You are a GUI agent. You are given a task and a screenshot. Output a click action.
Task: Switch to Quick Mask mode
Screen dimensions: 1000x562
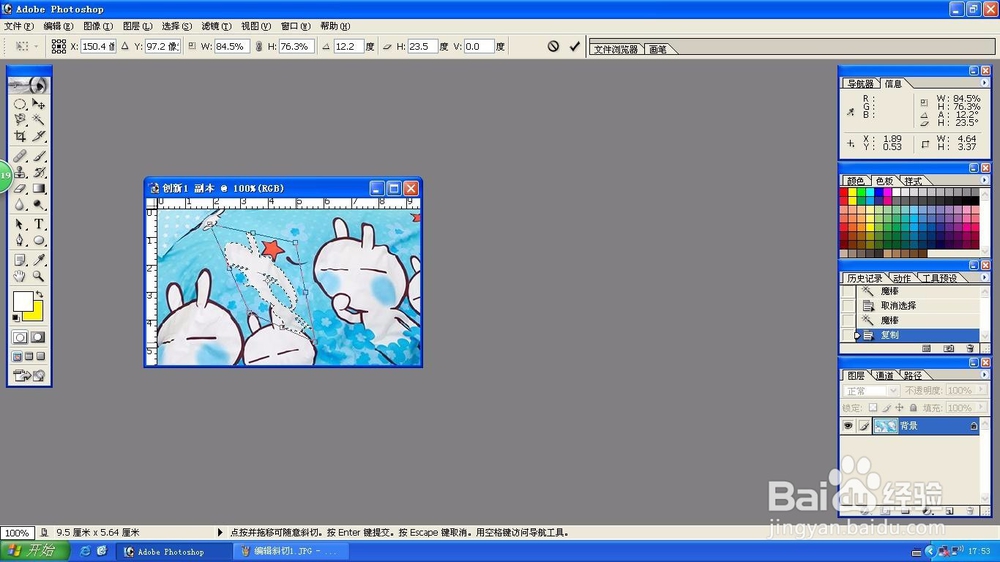click(38, 337)
